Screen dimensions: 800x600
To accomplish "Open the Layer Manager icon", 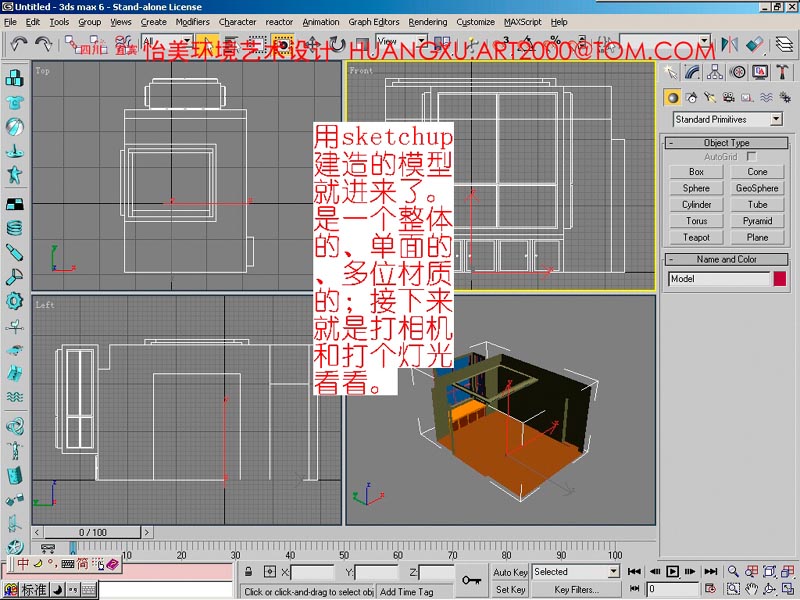I will point(784,45).
